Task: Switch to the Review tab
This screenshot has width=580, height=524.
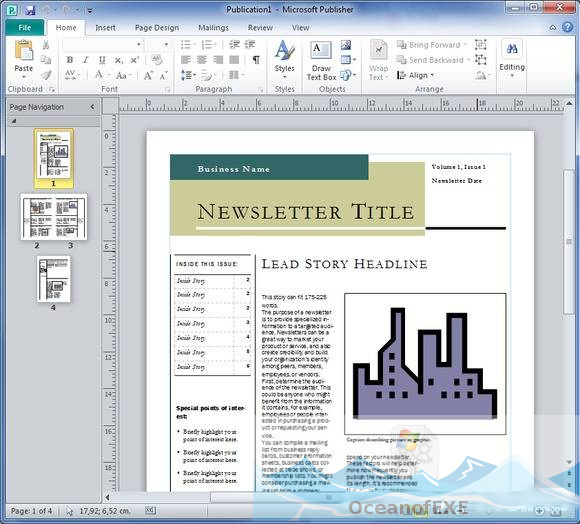Action: click(260, 28)
